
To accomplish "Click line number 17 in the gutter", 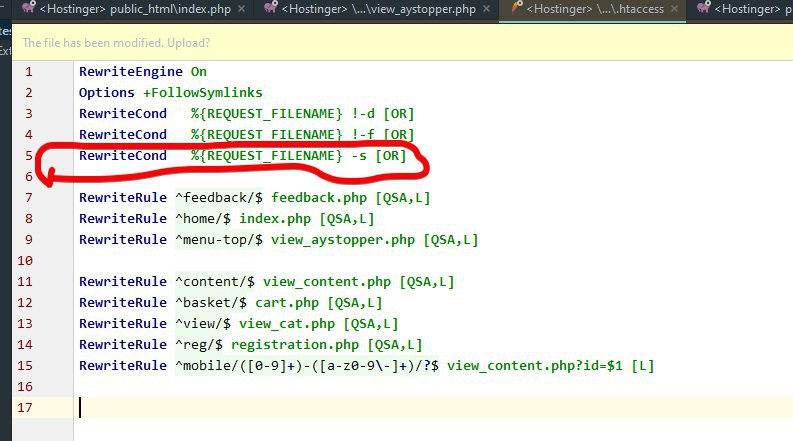I will (x=25, y=408).
